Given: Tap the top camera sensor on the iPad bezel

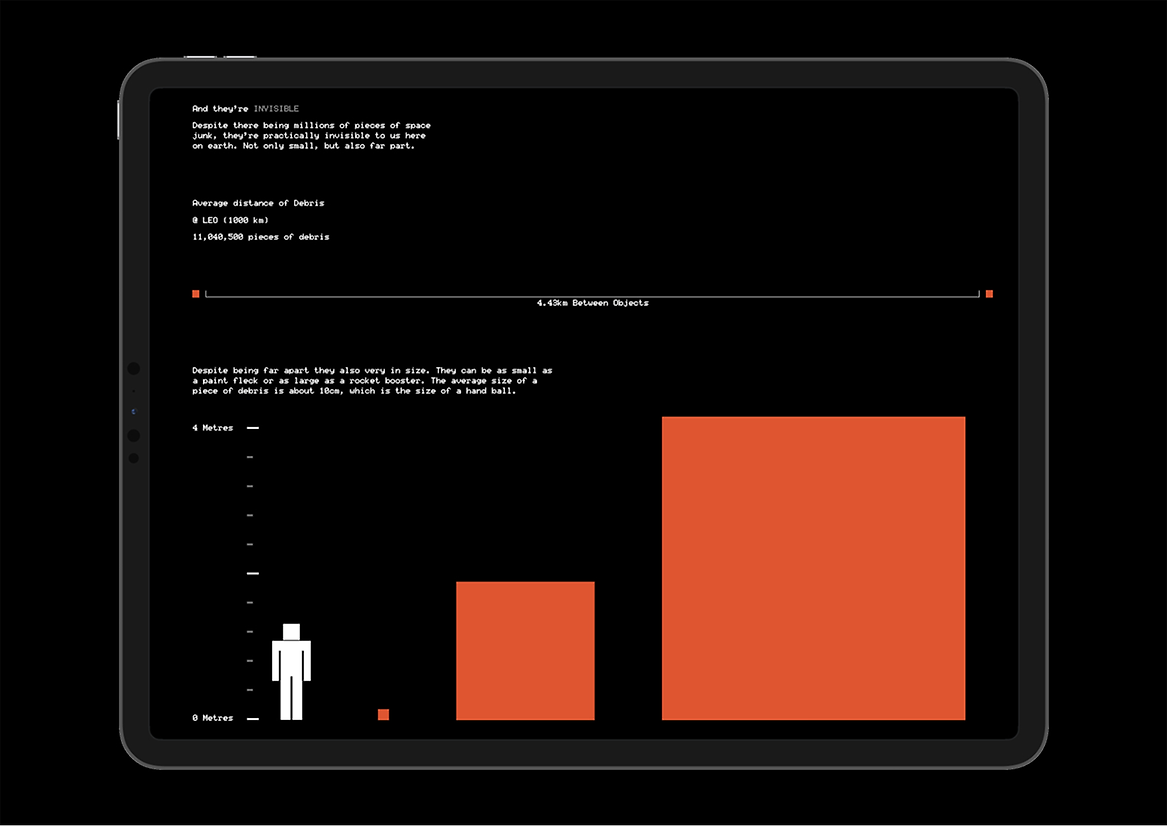Looking at the screenshot, I should pyautogui.click(x=134, y=369).
